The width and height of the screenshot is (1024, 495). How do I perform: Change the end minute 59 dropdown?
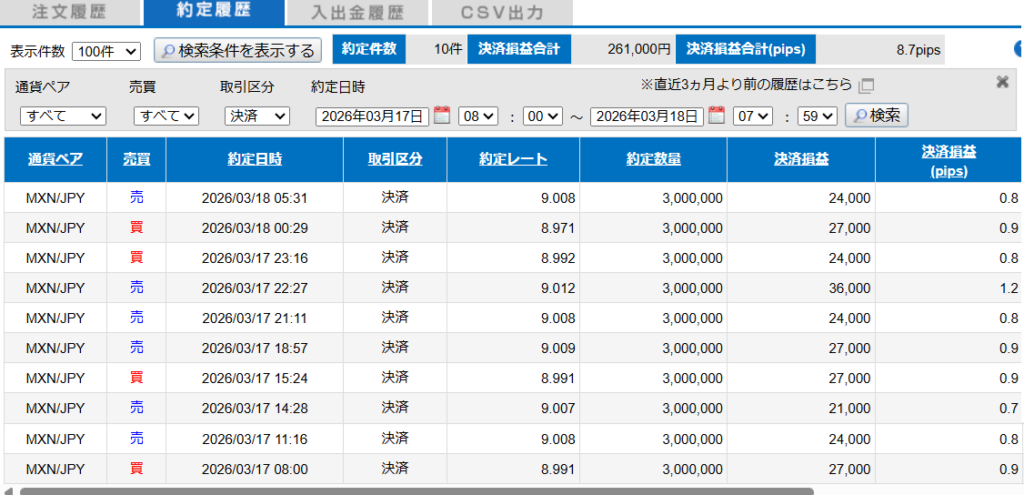(817, 116)
